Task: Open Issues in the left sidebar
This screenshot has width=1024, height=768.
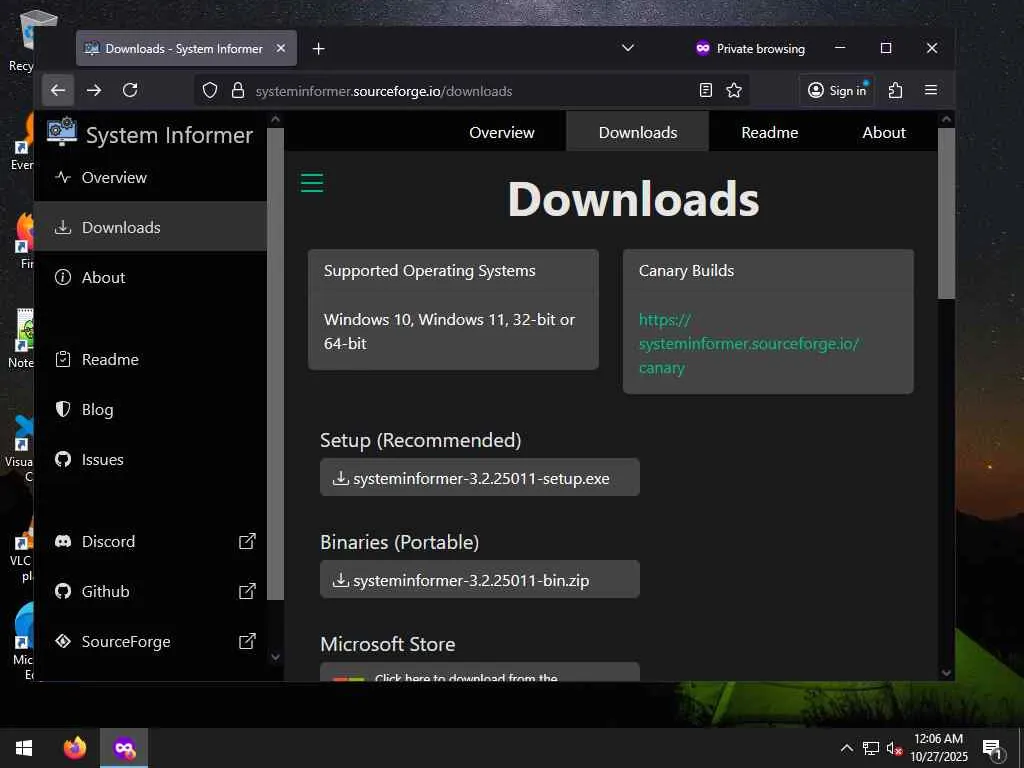Action: (x=150, y=460)
